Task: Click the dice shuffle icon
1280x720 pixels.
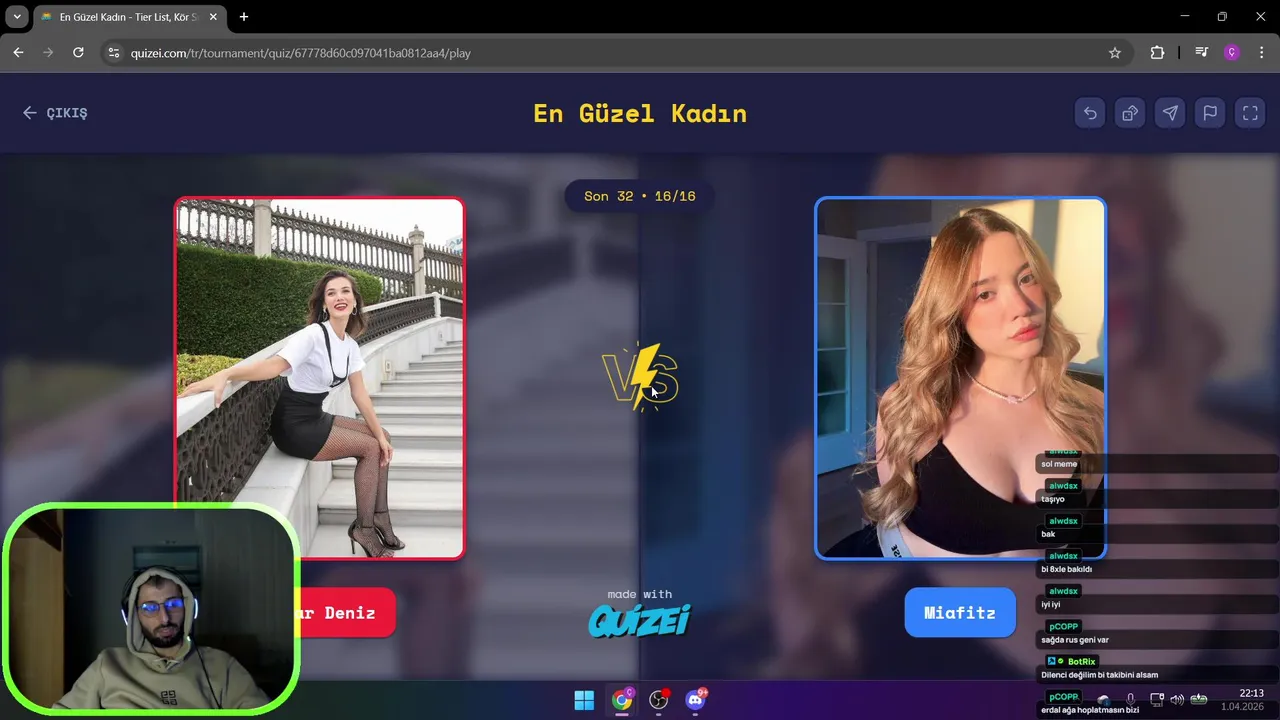Action: (x=1130, y=113)
